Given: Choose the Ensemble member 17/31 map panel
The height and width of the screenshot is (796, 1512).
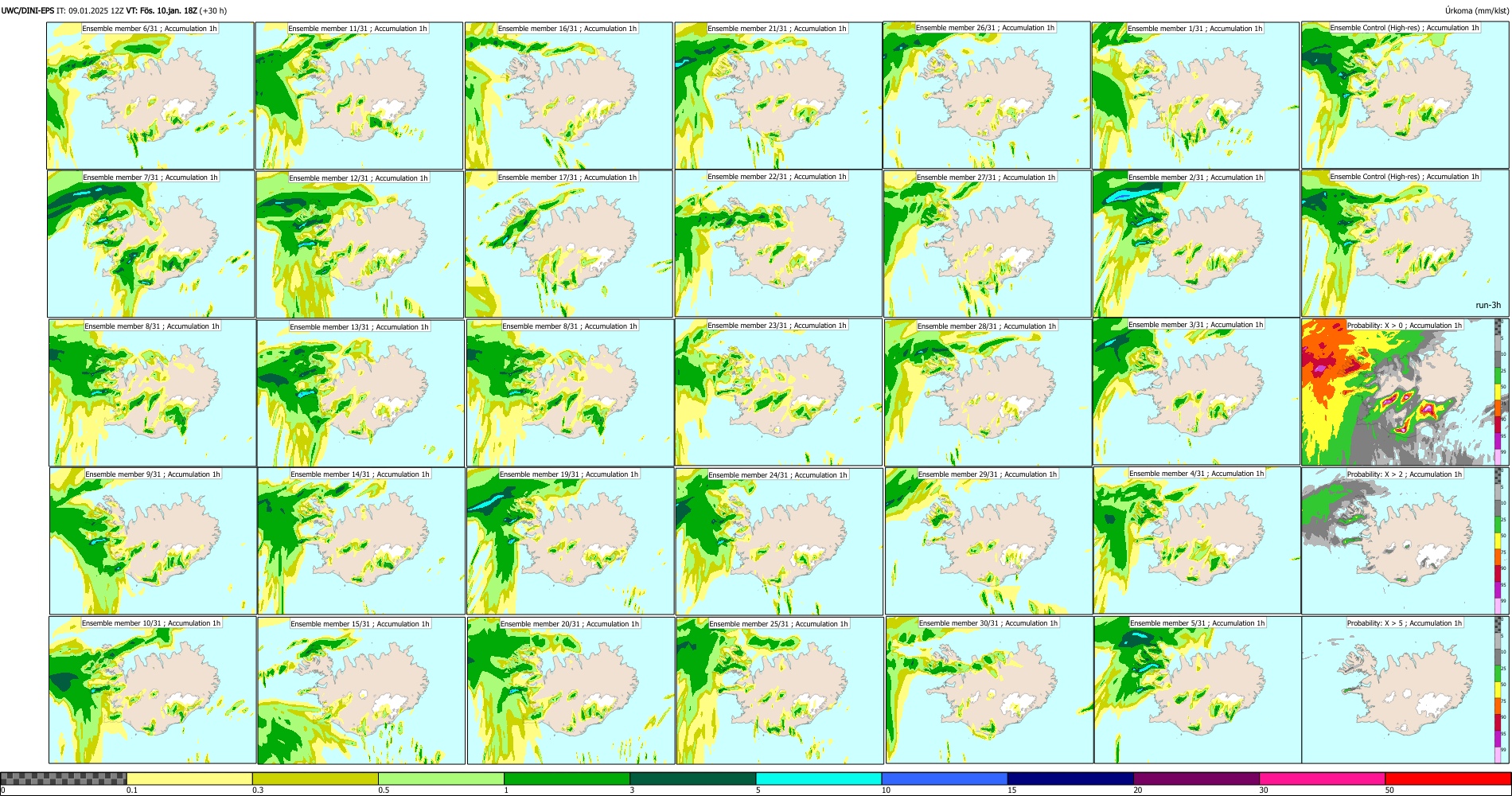Looking at the screenshot, I should click(x=569, y=244).
